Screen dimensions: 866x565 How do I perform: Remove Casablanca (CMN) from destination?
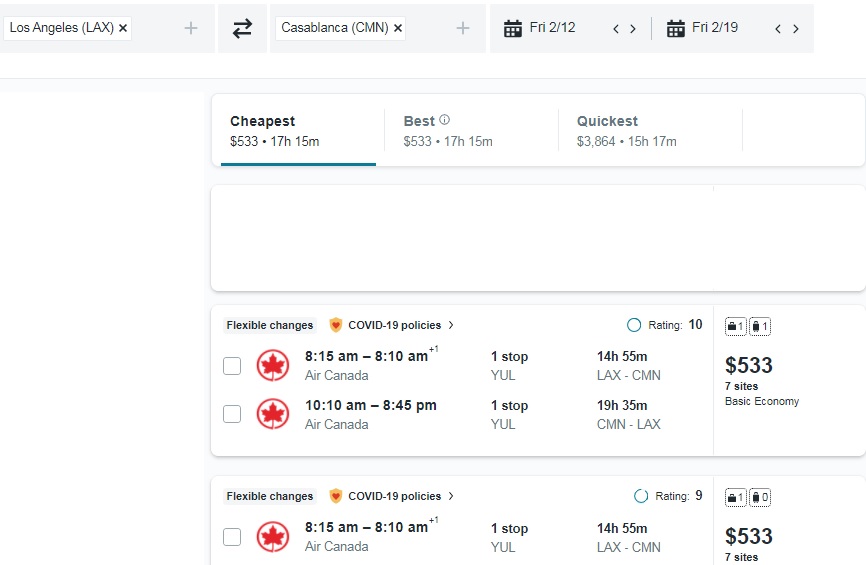(x=398, y=29)
